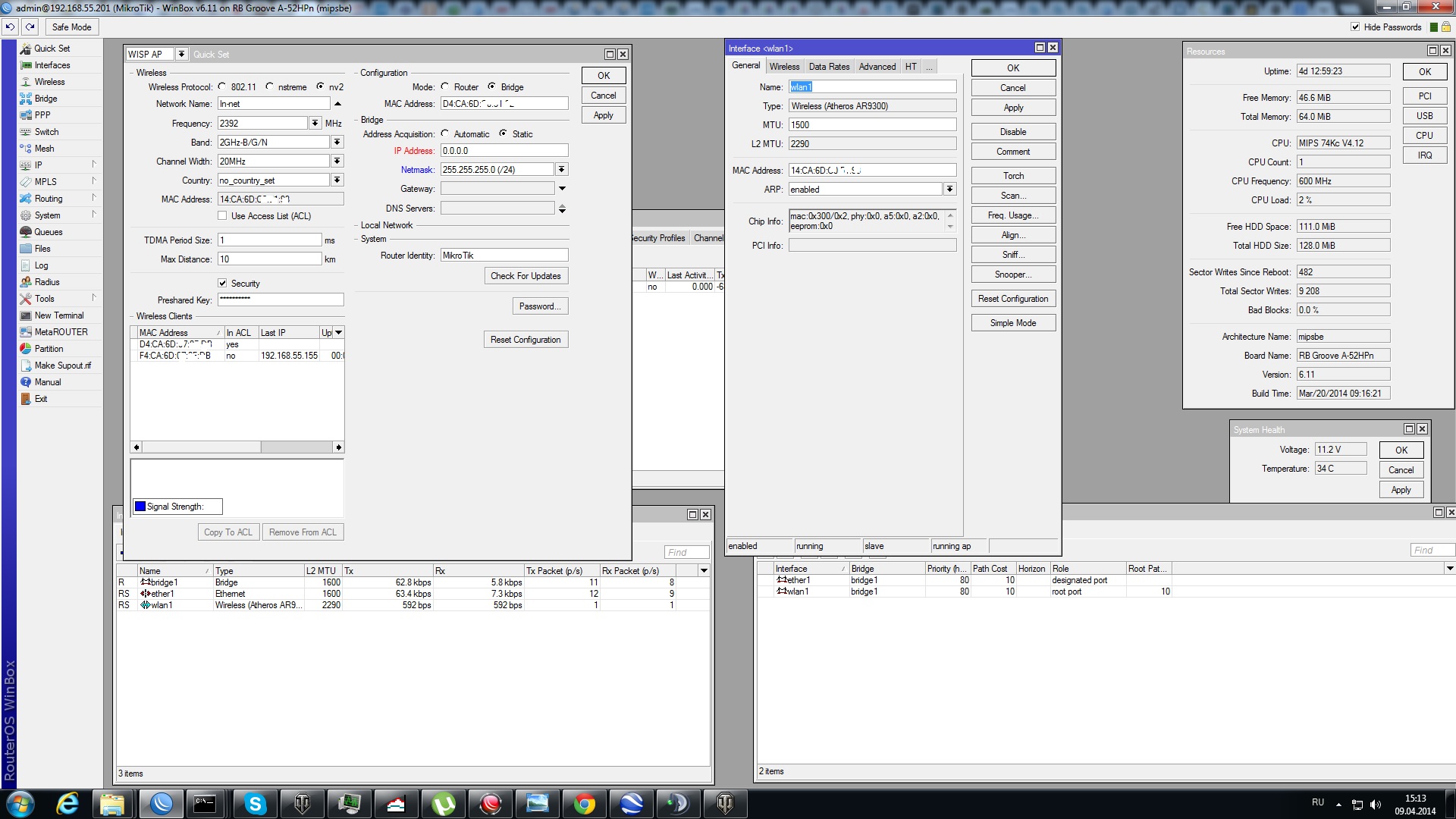Expand the Band dropdown

[337, 143]
